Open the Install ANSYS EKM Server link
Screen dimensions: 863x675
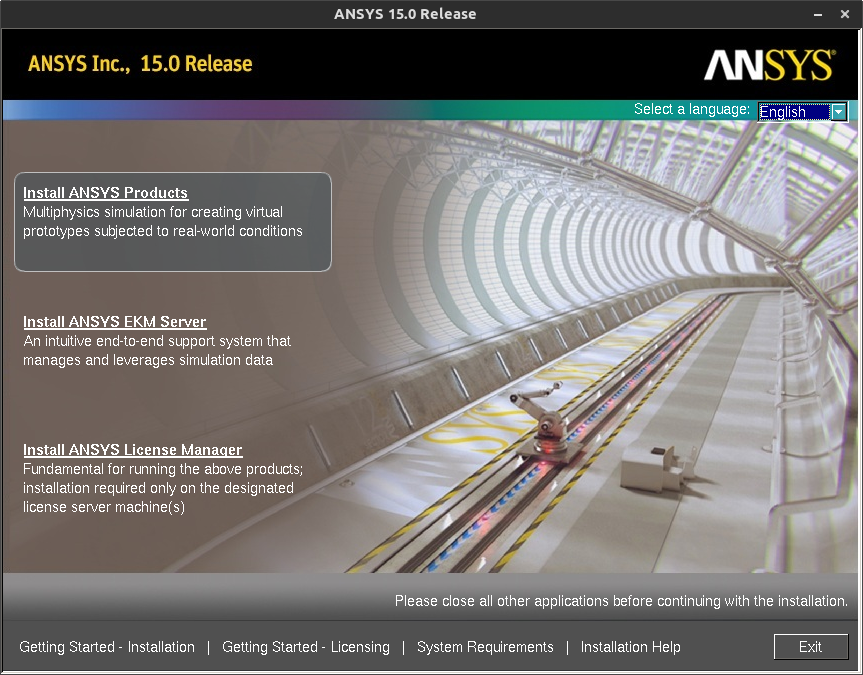point(114,322)
